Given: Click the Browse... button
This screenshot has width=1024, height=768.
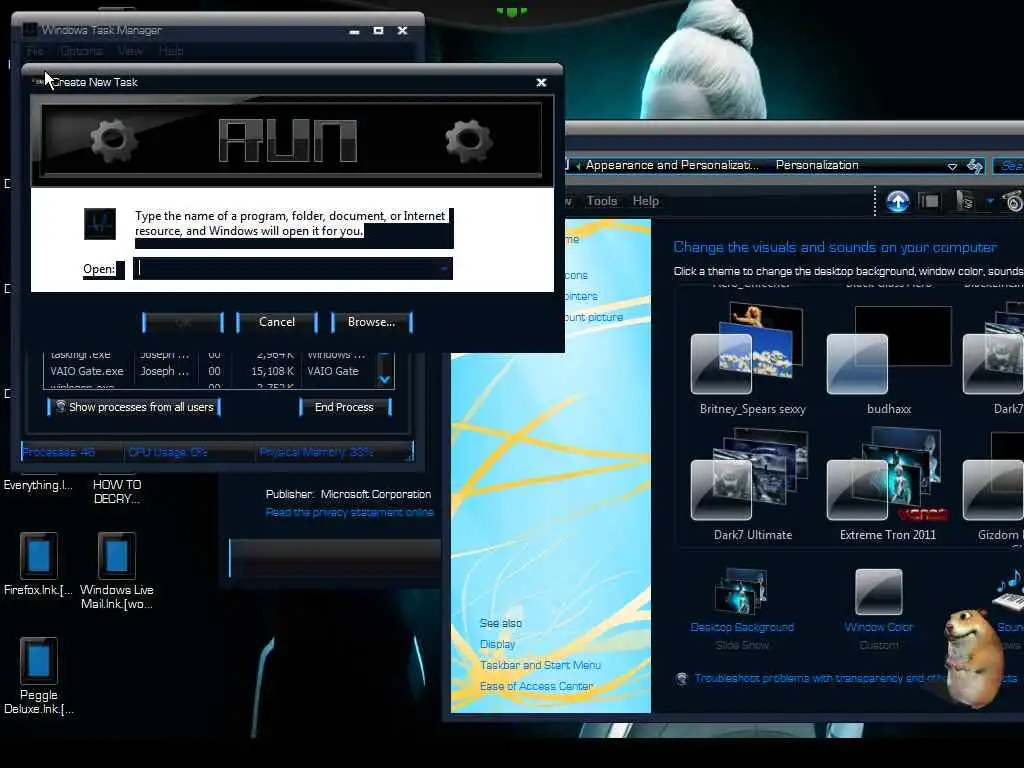Looking at the screenshot, I should pyautogui.click(x=371, y=322).
